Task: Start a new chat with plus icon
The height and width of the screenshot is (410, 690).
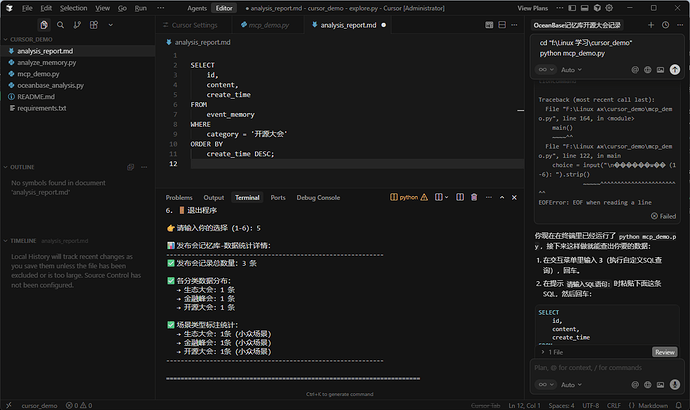Action: click(x=652, y=25)
